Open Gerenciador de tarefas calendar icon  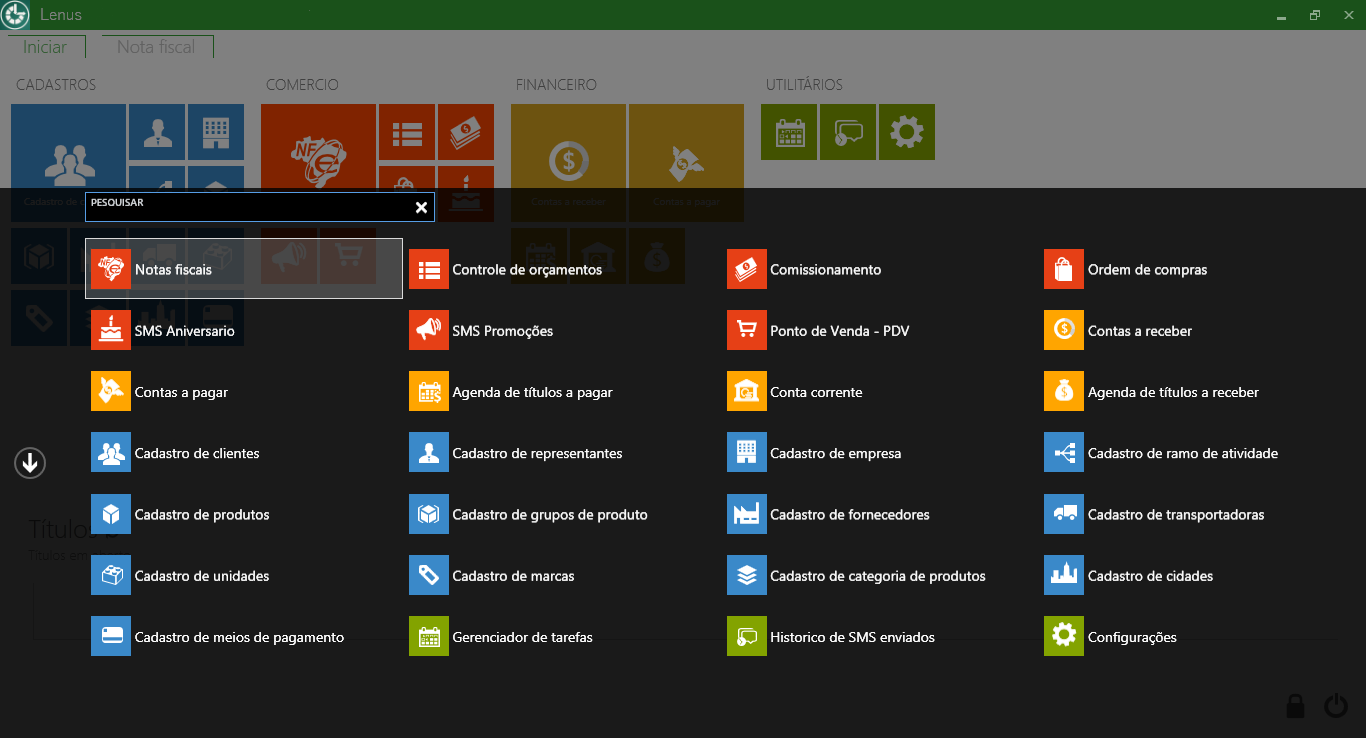[429, 636]
